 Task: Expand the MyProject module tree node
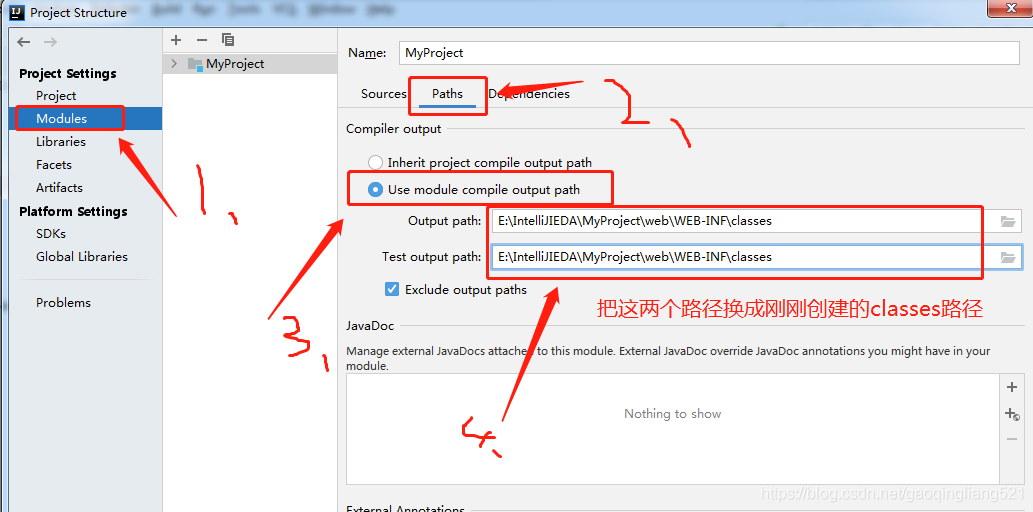point(174,64)
